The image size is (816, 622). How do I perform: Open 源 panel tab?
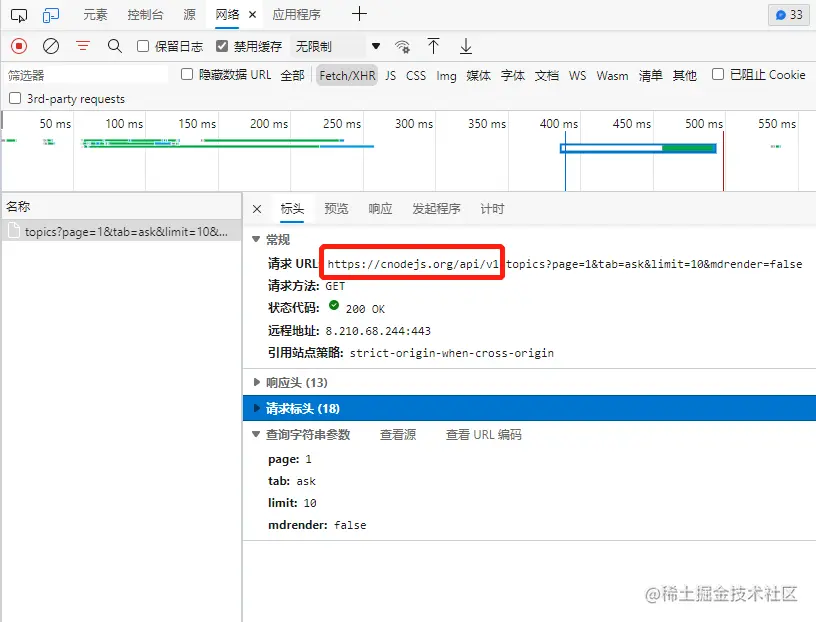[x=189, y=15]
